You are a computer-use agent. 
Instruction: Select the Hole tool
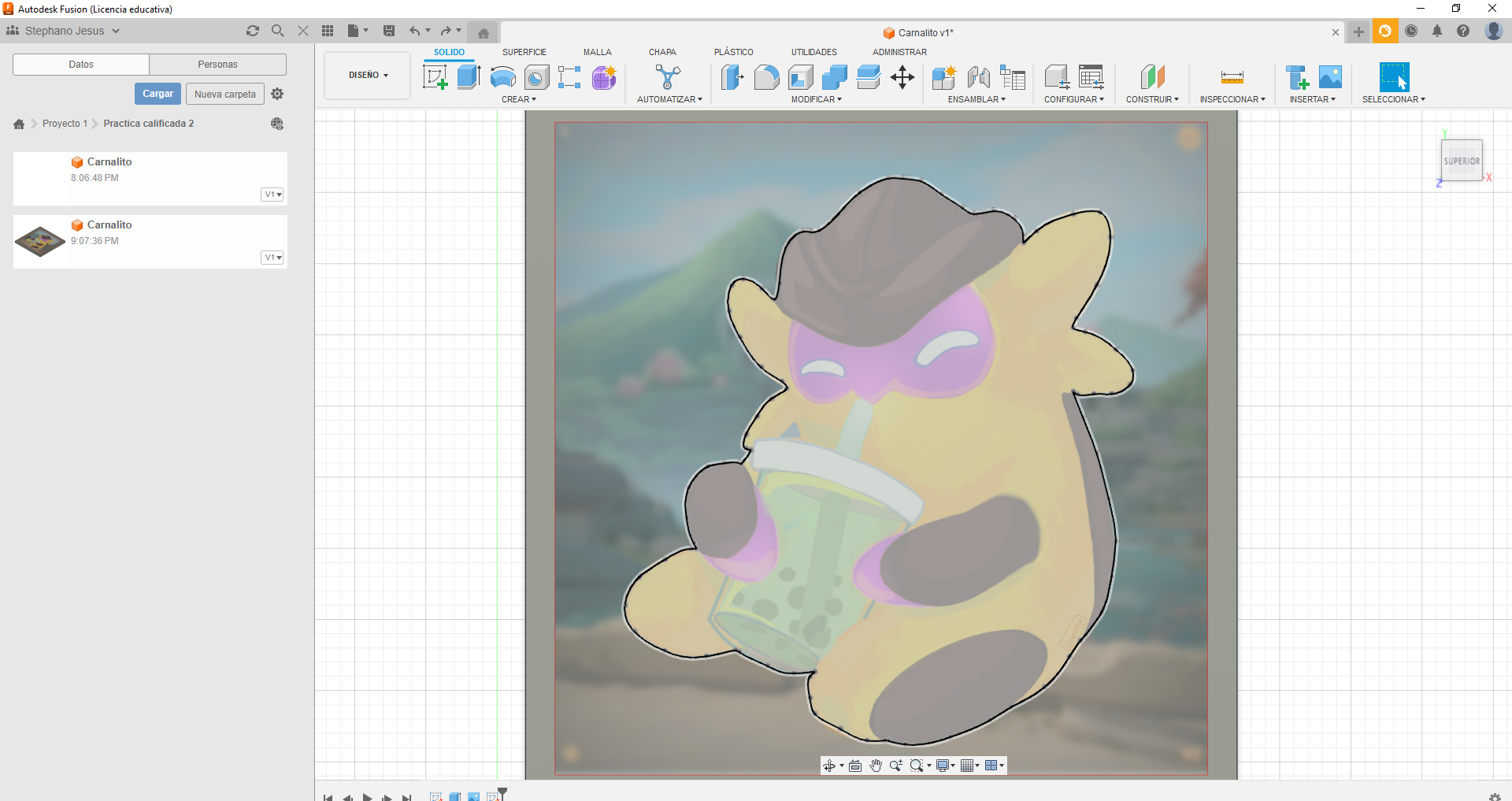pyautogui.click(x=536, y=77)
